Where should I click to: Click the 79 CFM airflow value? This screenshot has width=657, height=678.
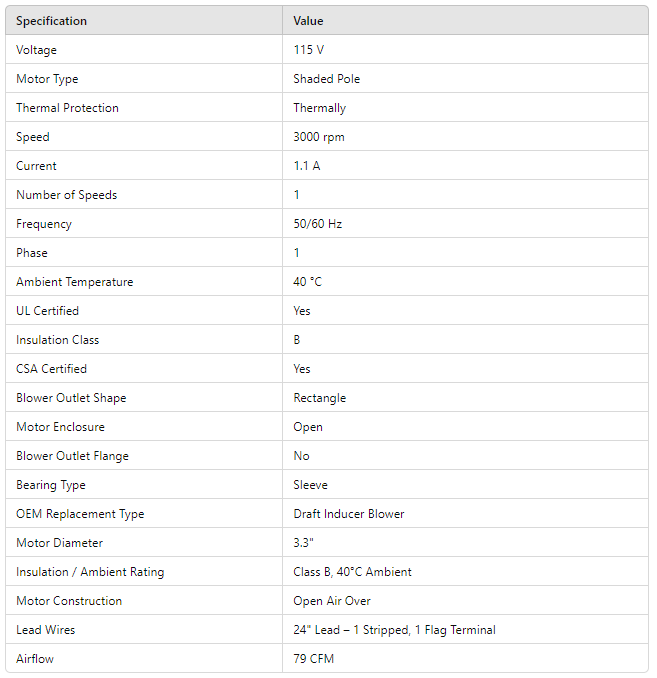312,659
